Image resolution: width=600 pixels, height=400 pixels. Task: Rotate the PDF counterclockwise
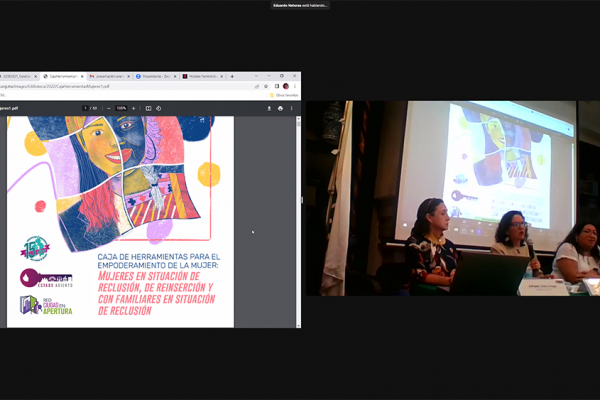click(158, 108)
